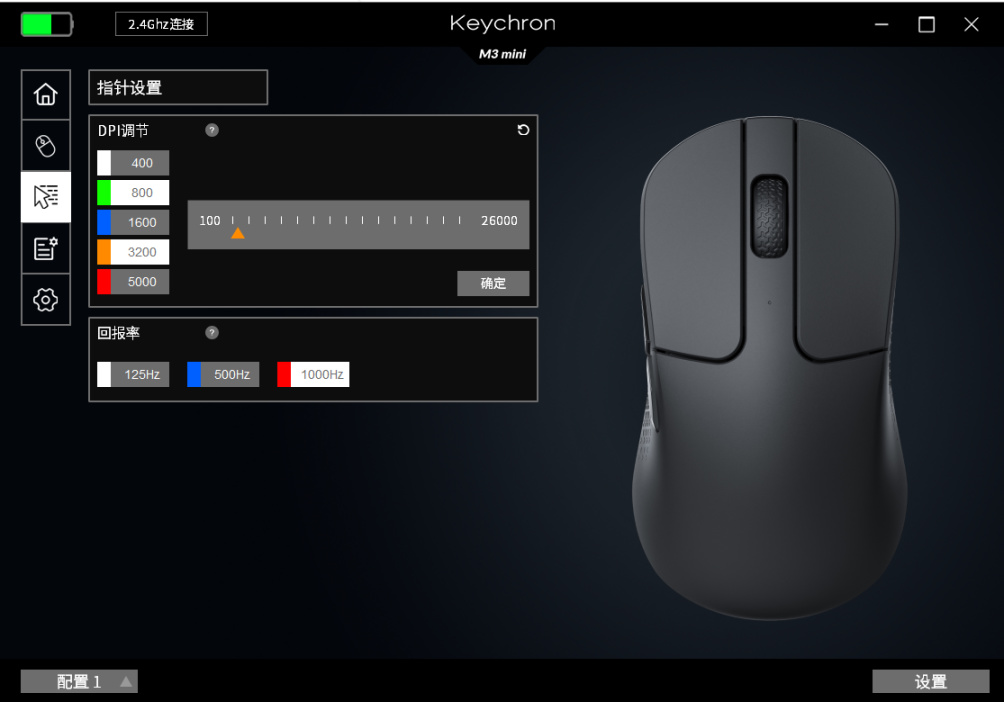The image size is (1004, 702).
Task: Set polling rate to 1000Hz
Action: (313, 374)
